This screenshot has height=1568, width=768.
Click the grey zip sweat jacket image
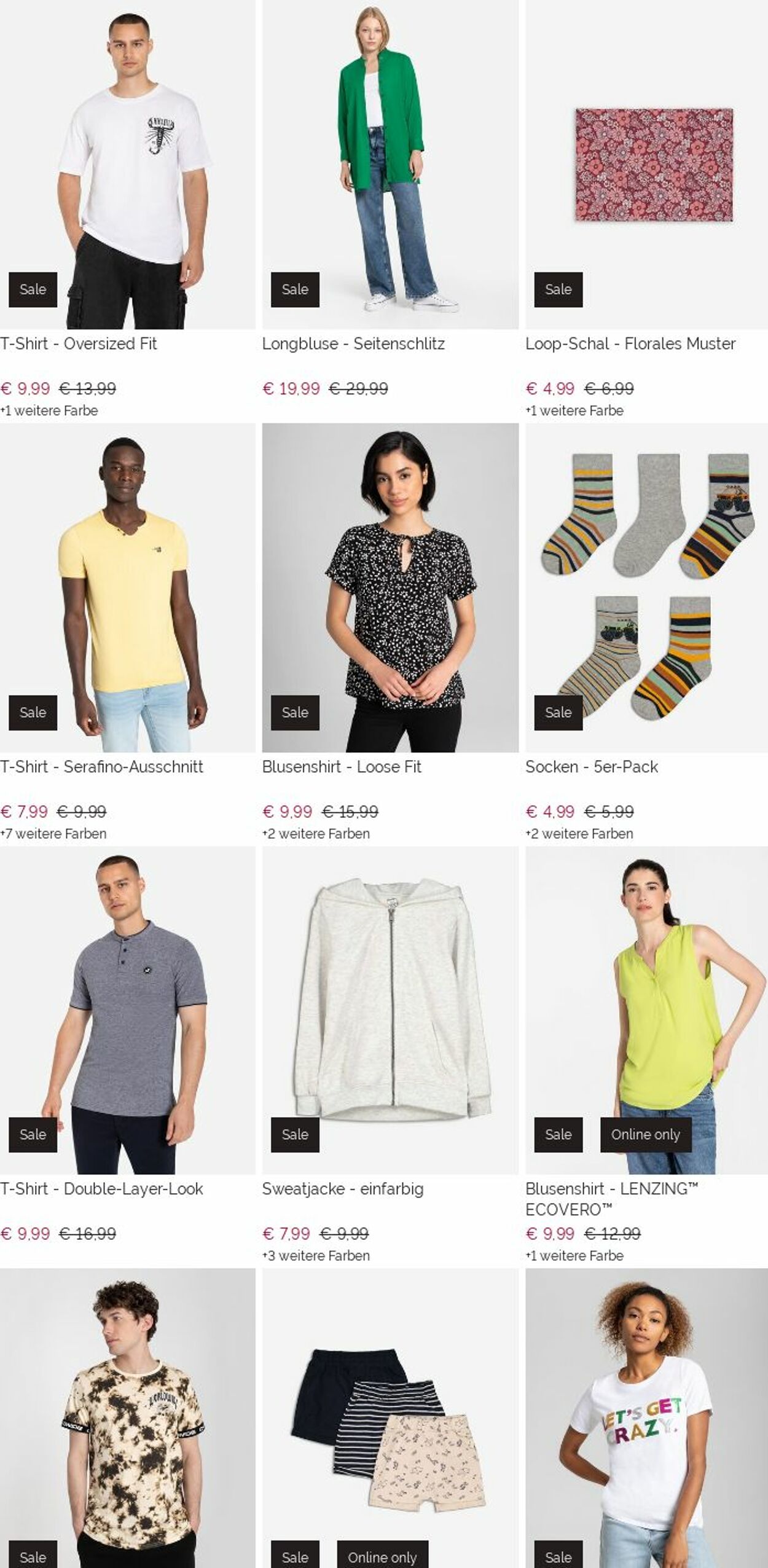coord(390,1010)
